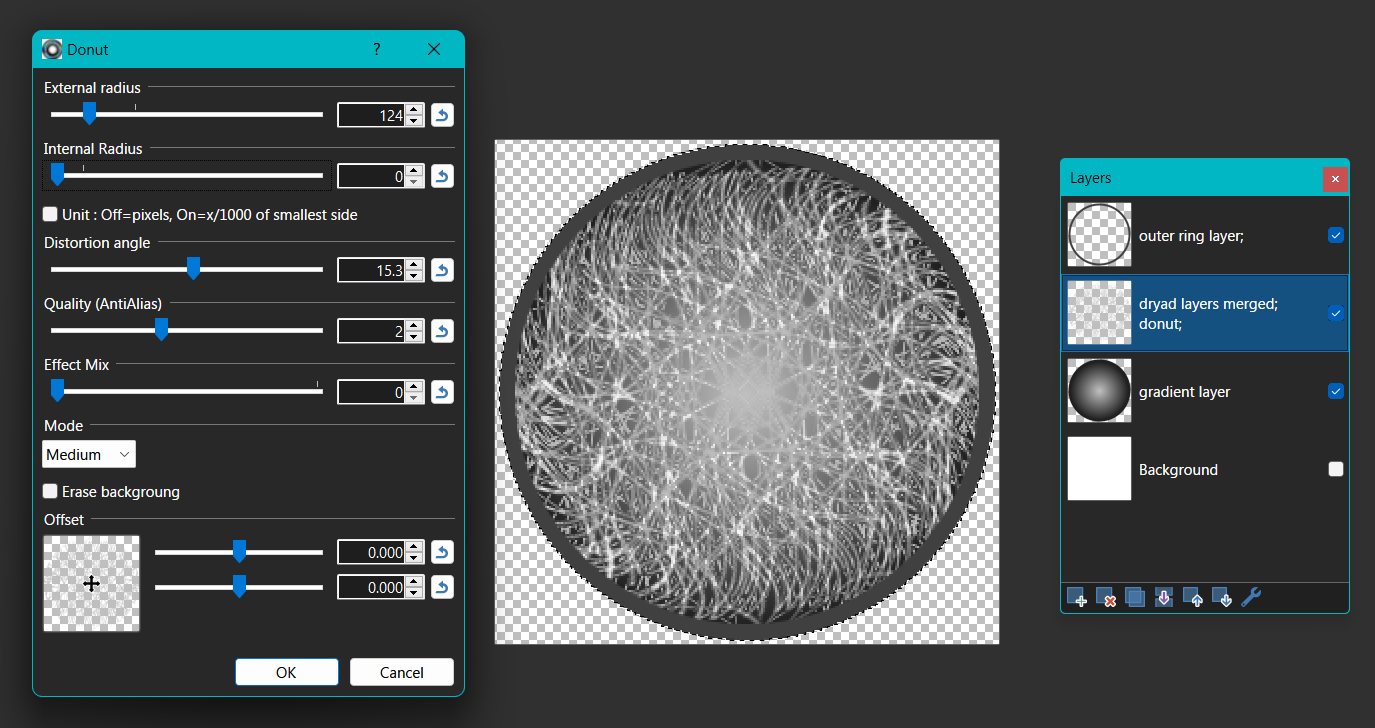Image resolution: width=1375 pixels, height=728 pixels.
Task: Close the Layers panel
Action: 1335,179
